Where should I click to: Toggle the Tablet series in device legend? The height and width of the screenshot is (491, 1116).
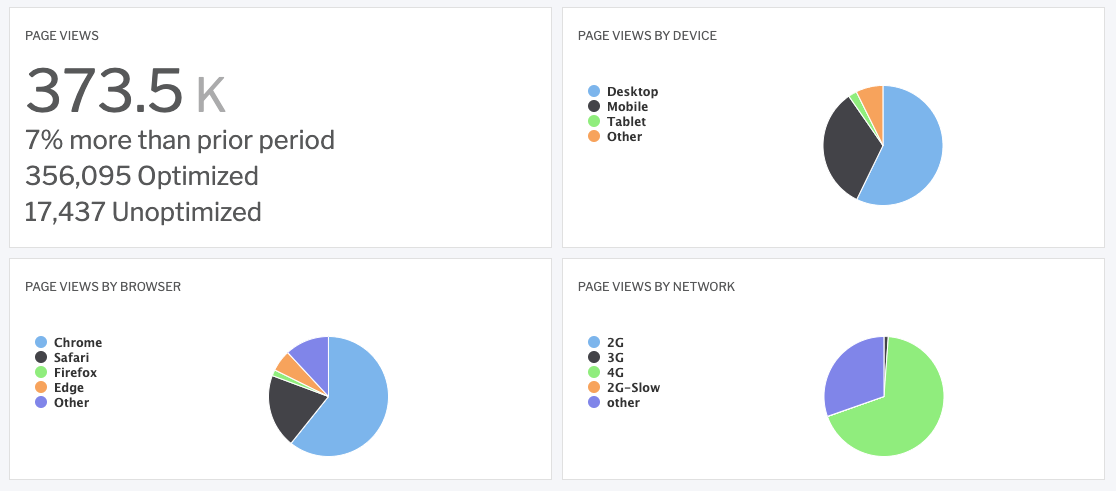coord(616,122)
